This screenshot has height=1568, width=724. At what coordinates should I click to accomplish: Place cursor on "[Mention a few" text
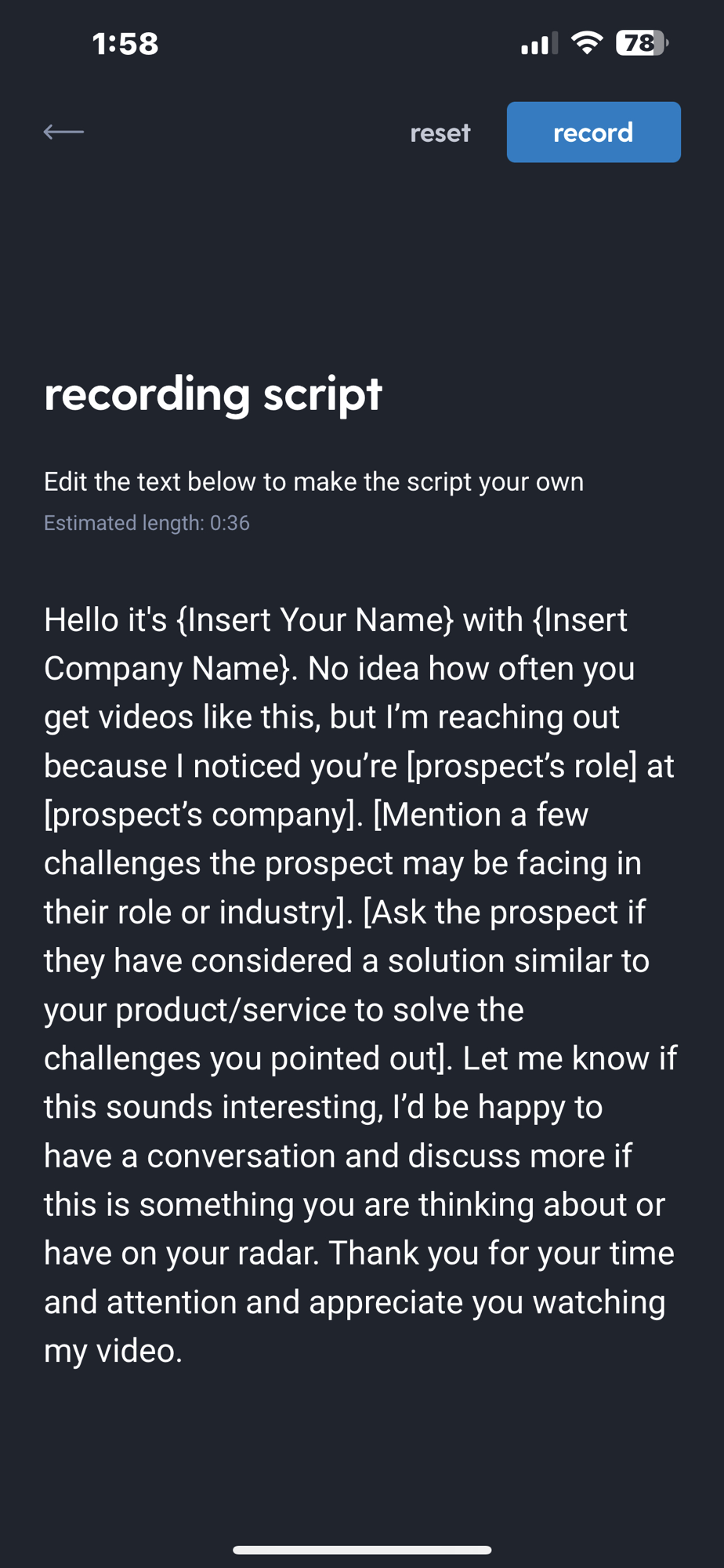pos(481,815)
